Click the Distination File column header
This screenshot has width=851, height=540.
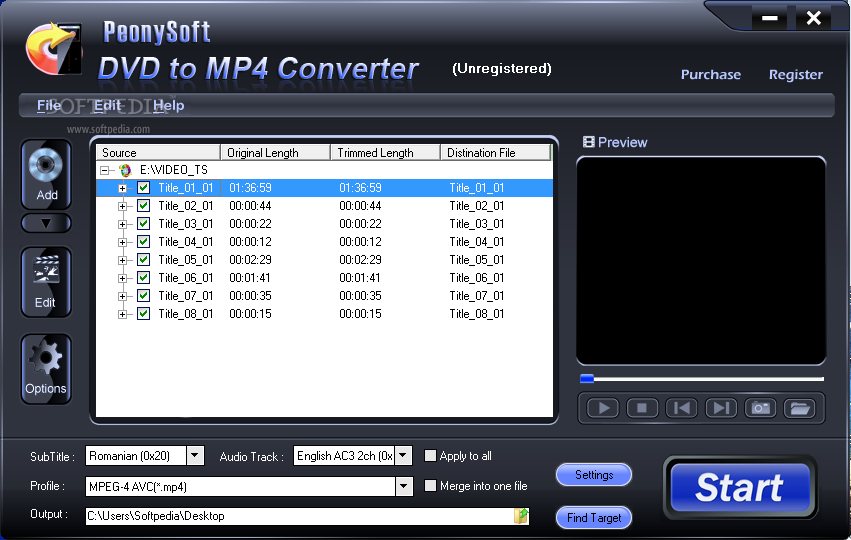(x=496, y=153)
